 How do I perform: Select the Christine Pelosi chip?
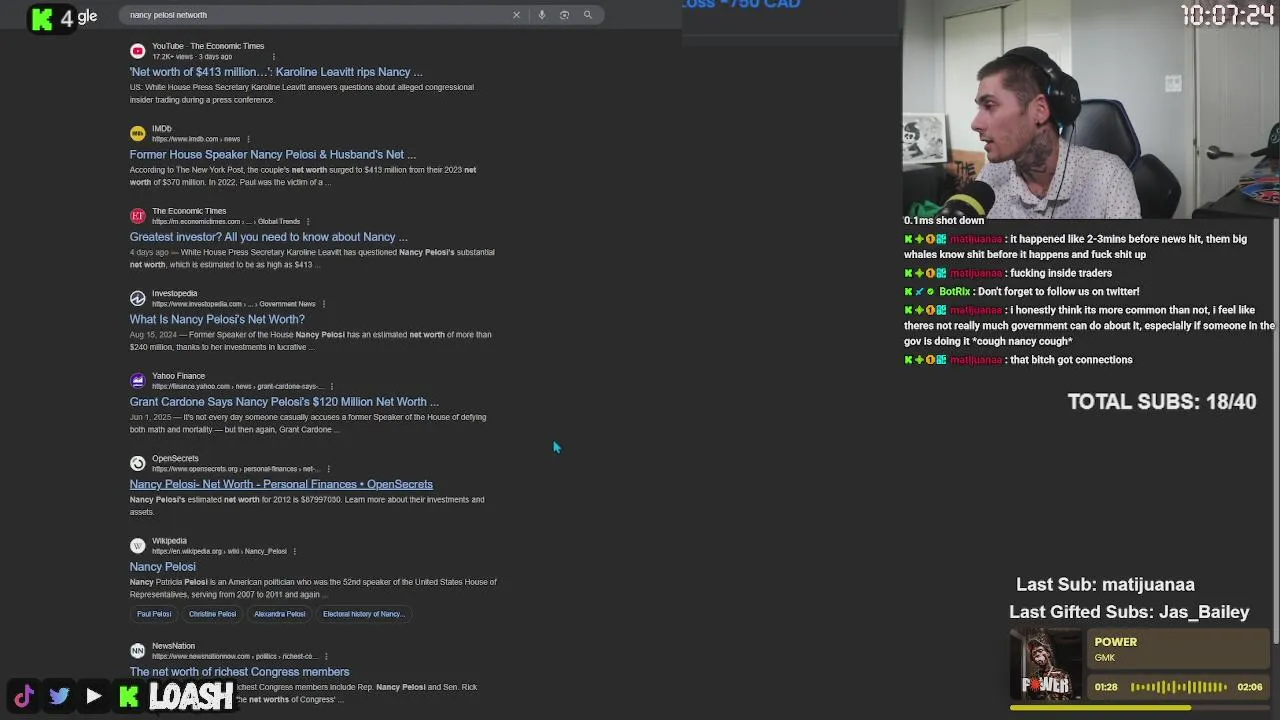[x=212, y=614]
